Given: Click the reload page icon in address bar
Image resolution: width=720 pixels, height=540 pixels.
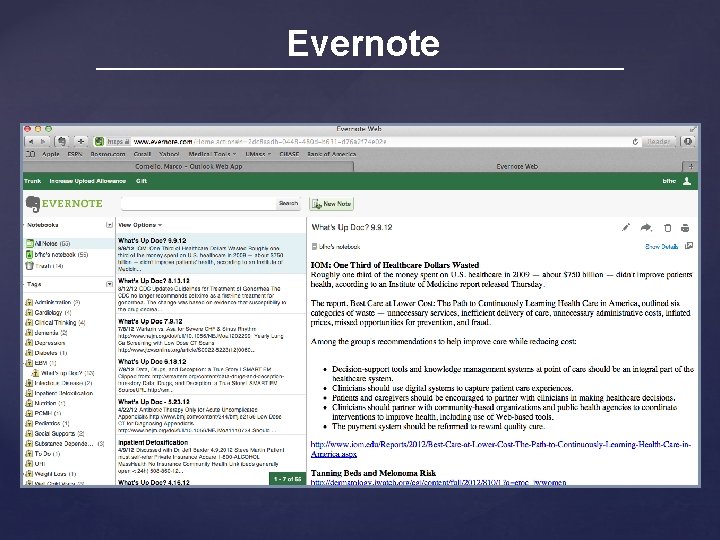Looking at the screenshot, I should click(x=635, y=141).
